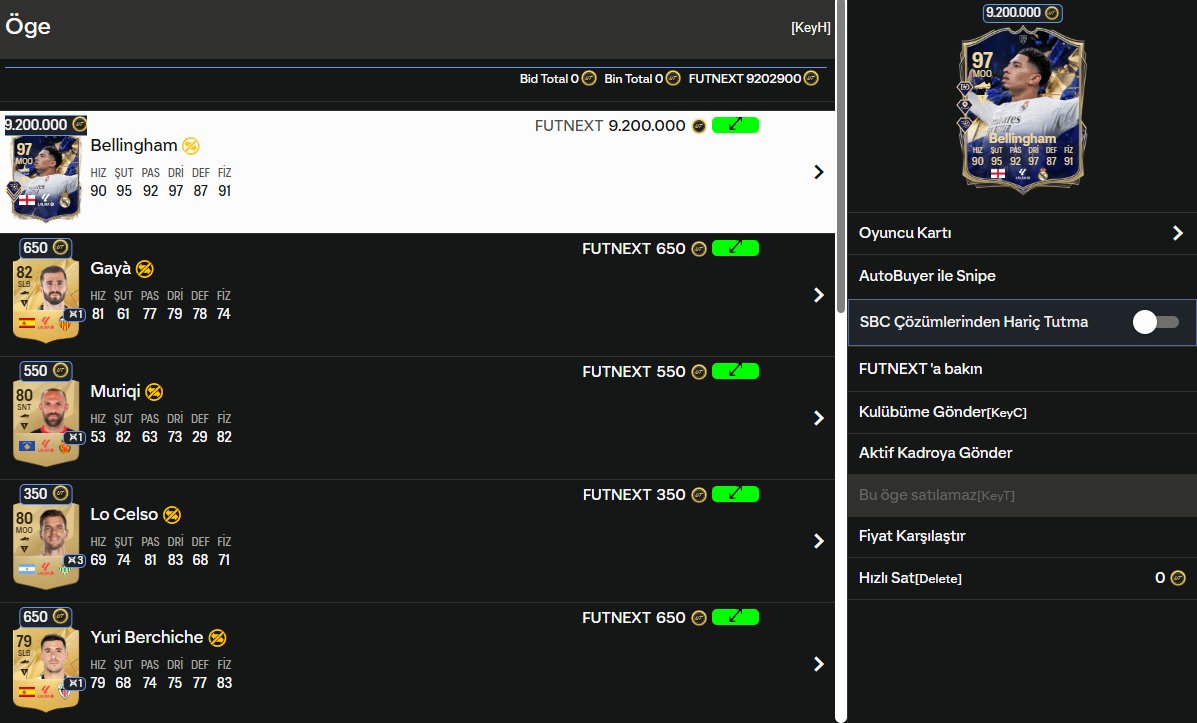Click Lo Celso player name

click(x=124, y=515)
